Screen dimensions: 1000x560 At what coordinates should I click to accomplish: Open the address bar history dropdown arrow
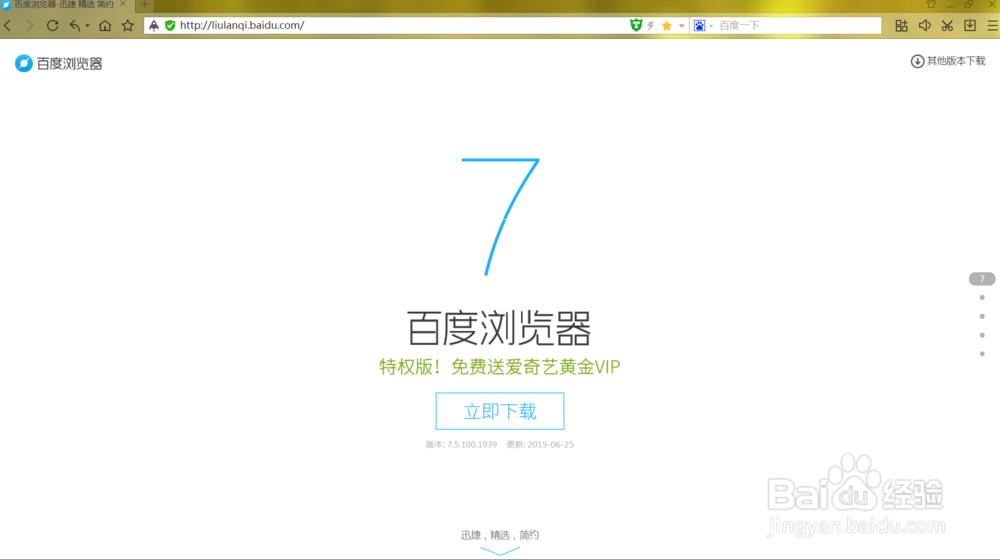coord(682,26)
